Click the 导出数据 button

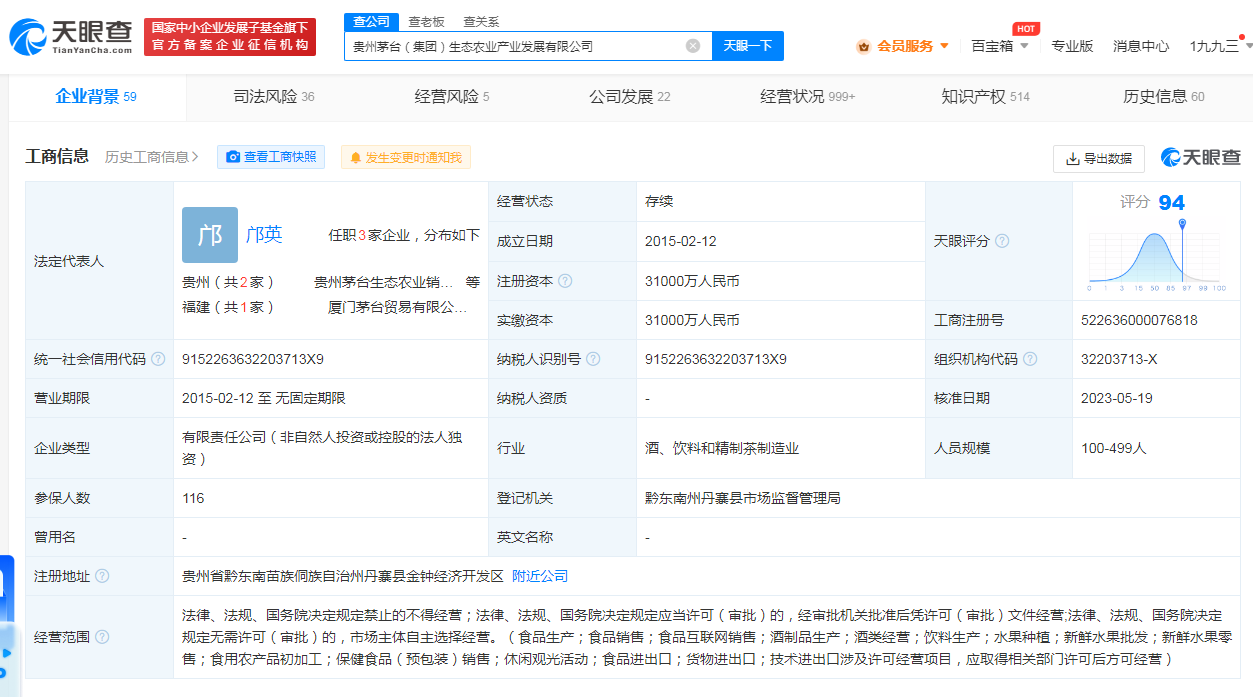coord(1099,158)
